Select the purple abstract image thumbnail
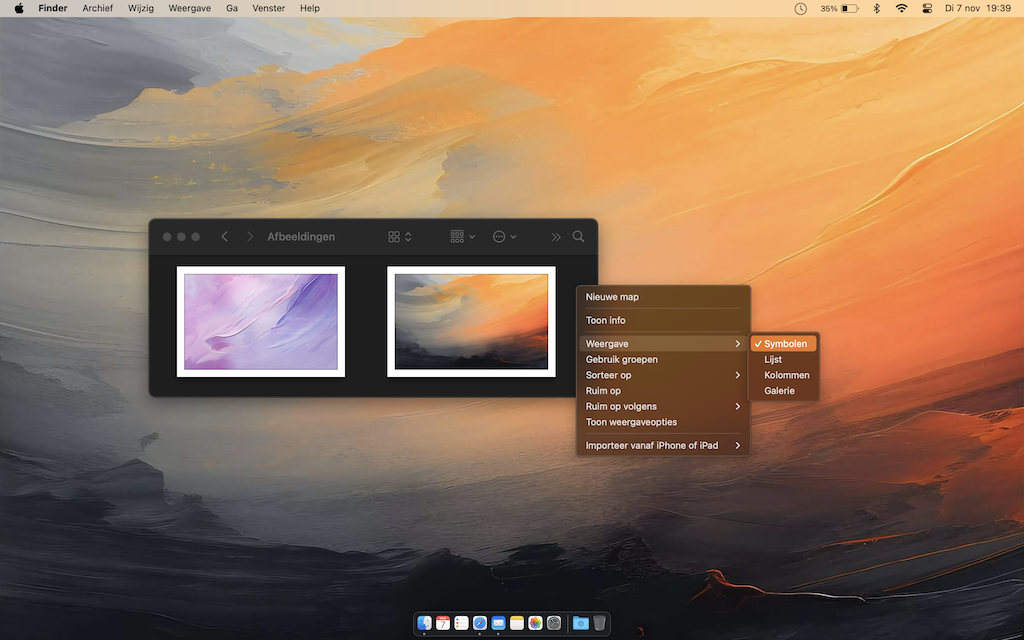The width and height of the screenshot is (1024, 640). pos(261,322)
